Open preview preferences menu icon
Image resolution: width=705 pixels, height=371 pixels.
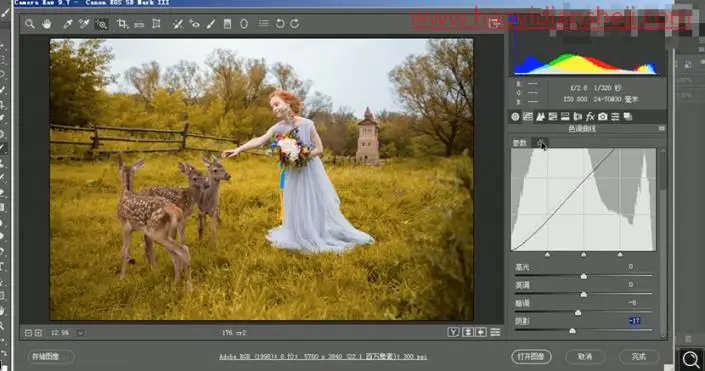point(495,332)
